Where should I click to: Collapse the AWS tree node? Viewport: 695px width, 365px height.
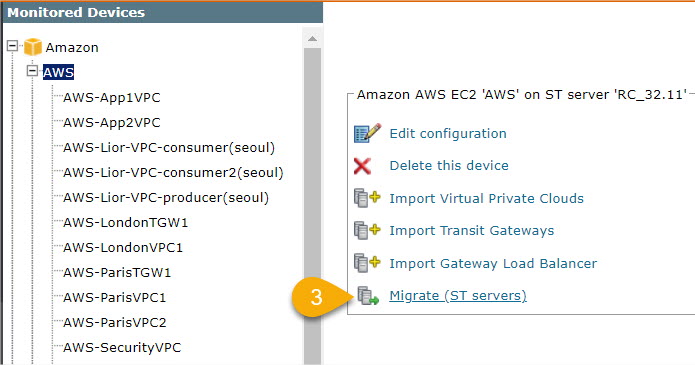coord(32,71)
